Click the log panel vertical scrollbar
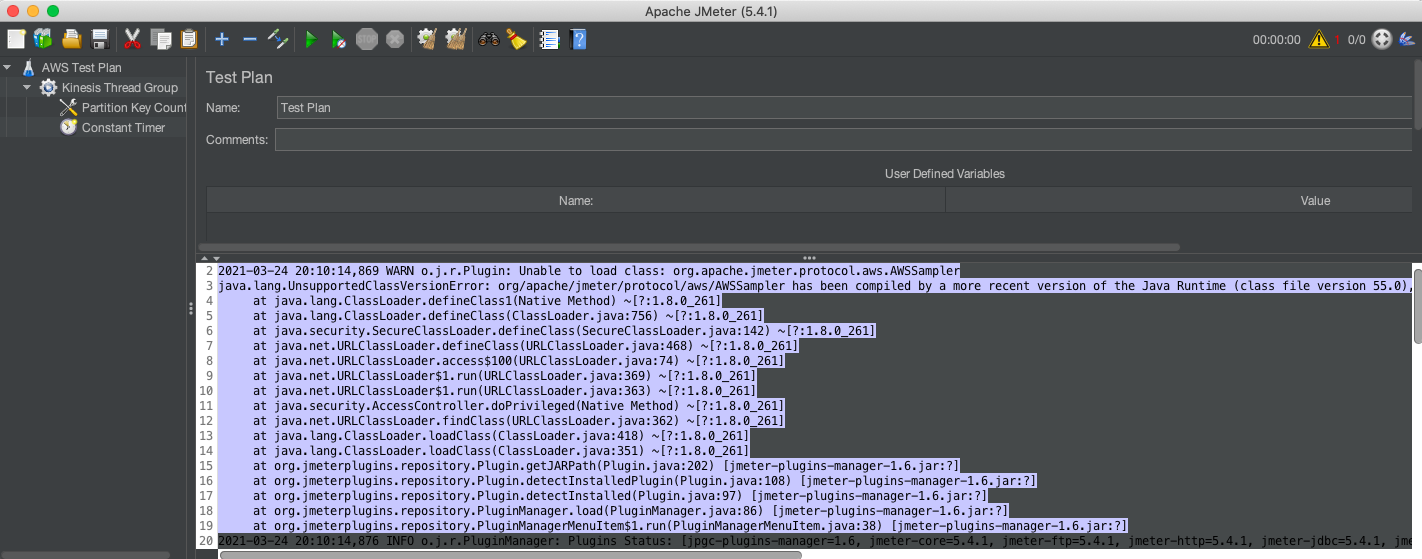The image size is (1422, 559). pos(1417,306)
